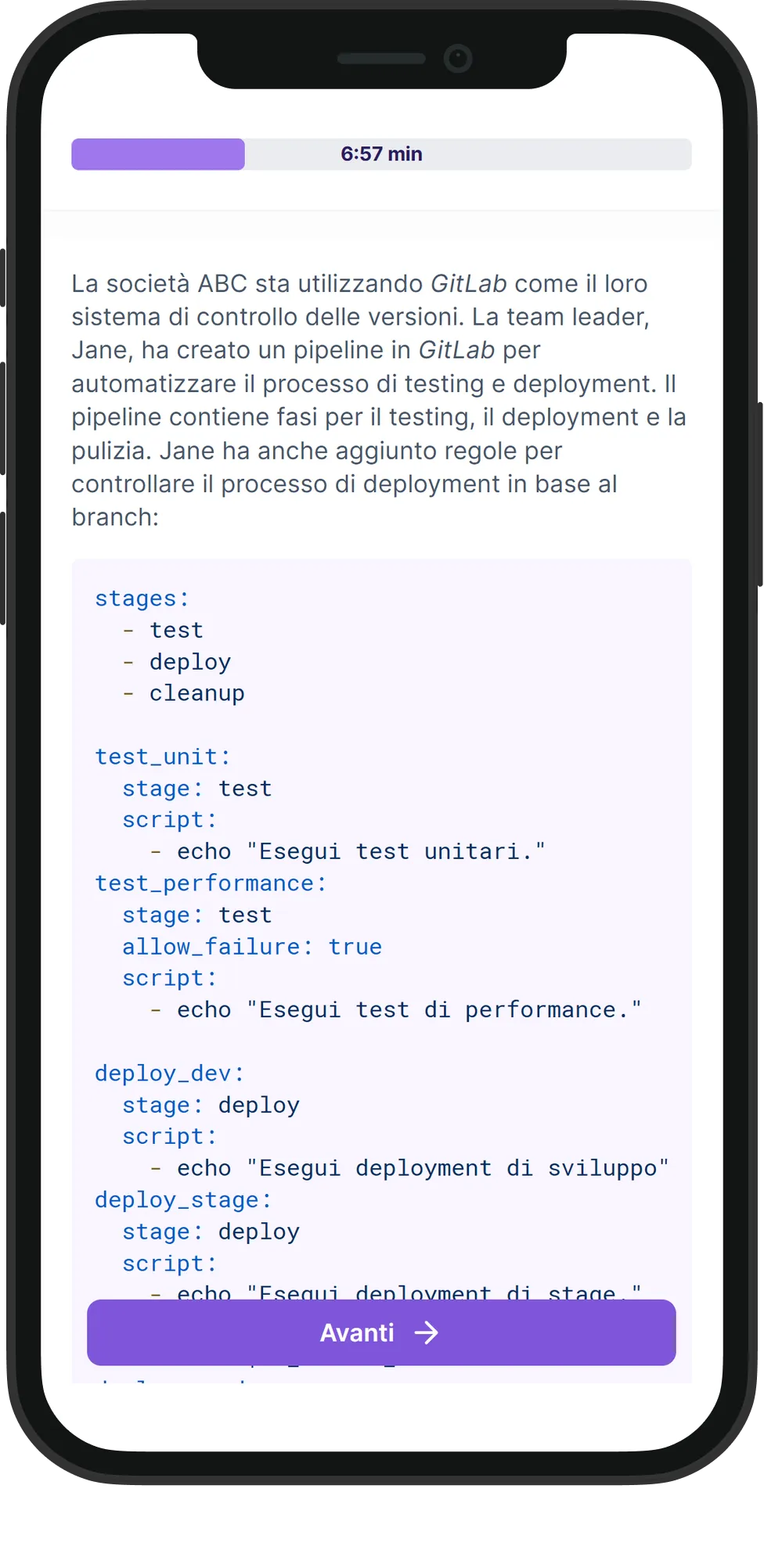
Task: Select the 'allow_failure: true' line
Action: (x=252, y=947)
